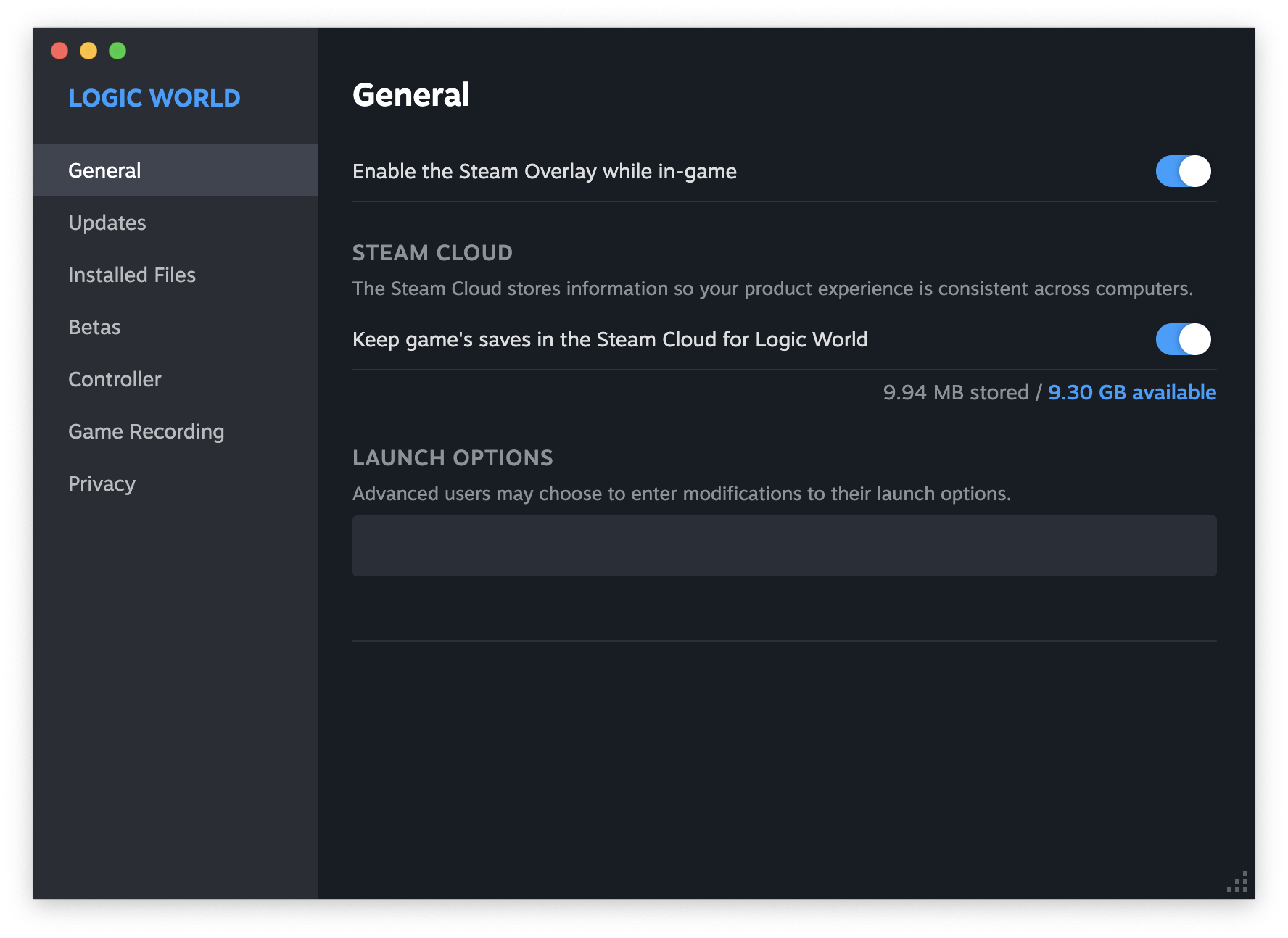
Task: Select the General sidebar tab
Action: [x=176, y=170]
